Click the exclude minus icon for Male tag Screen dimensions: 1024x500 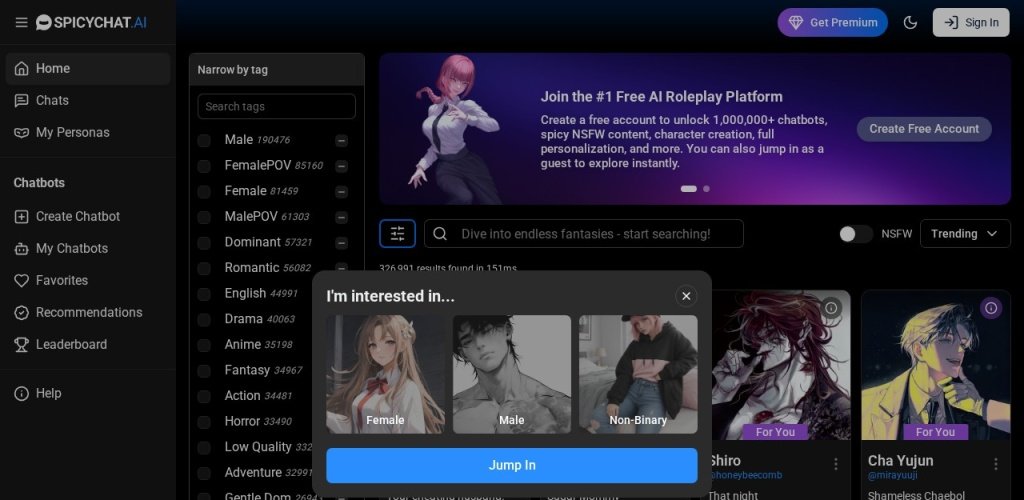click(x=342, y=140)
